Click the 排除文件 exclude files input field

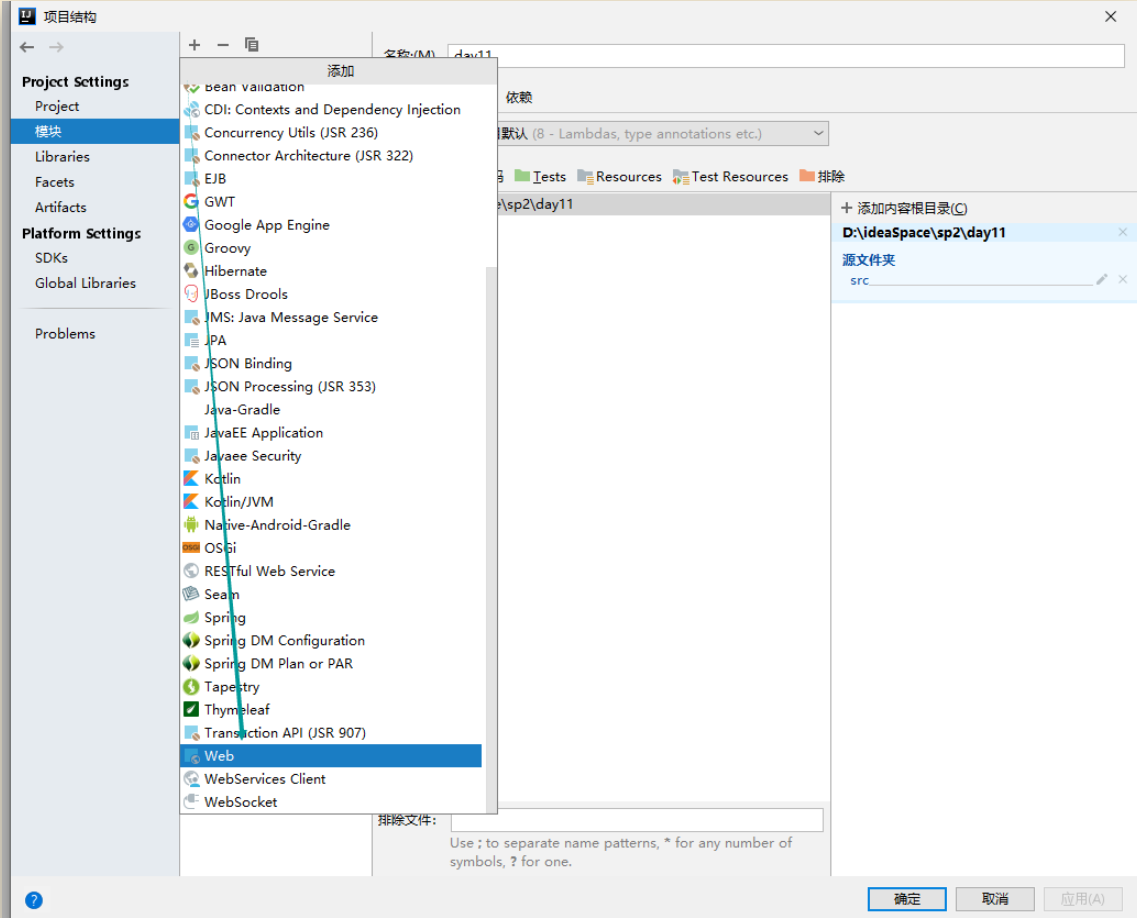[x=637, y=820]
